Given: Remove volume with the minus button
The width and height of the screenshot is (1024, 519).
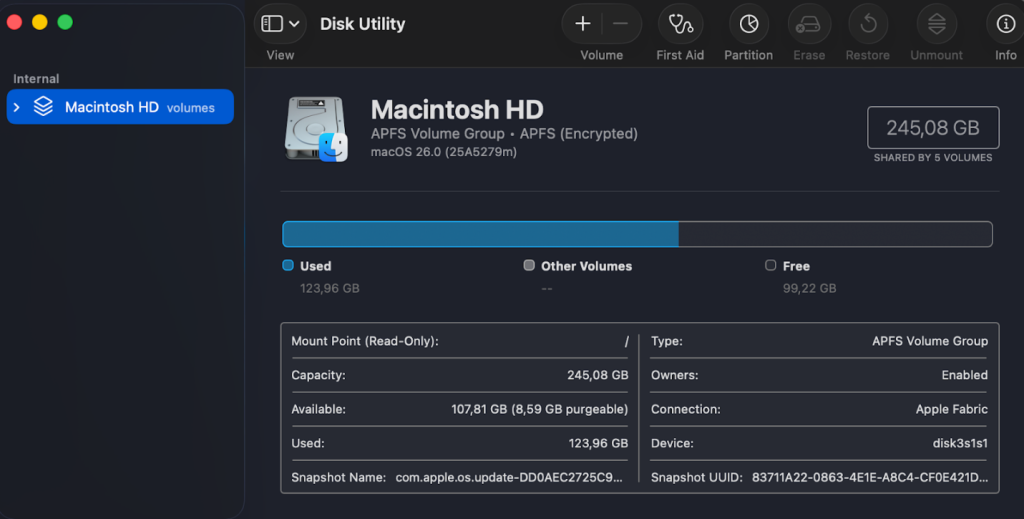Looking at the screenshot, I should 620,24.
